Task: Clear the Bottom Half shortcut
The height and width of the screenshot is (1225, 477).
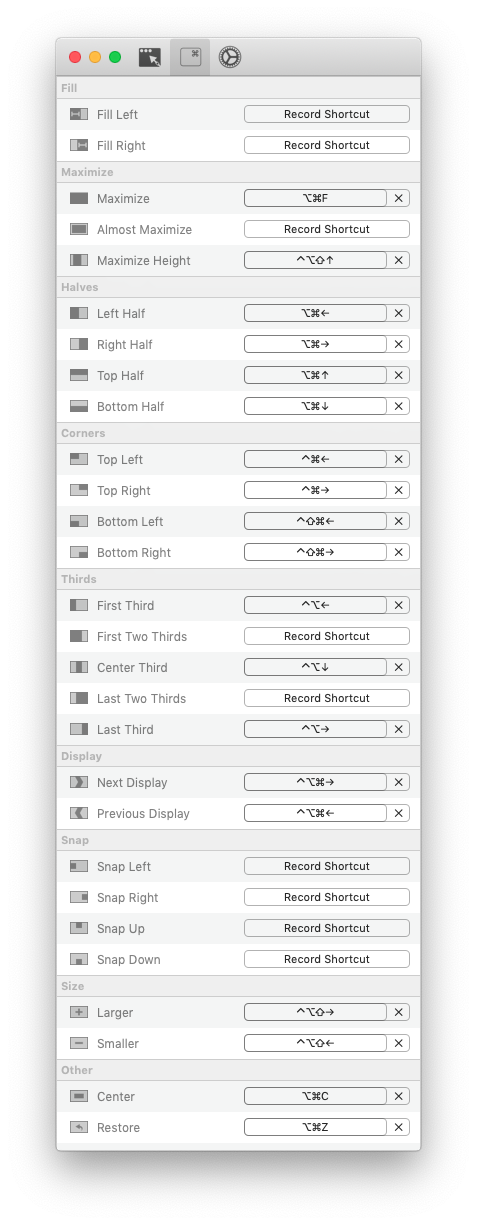Action: click(399, 406)
